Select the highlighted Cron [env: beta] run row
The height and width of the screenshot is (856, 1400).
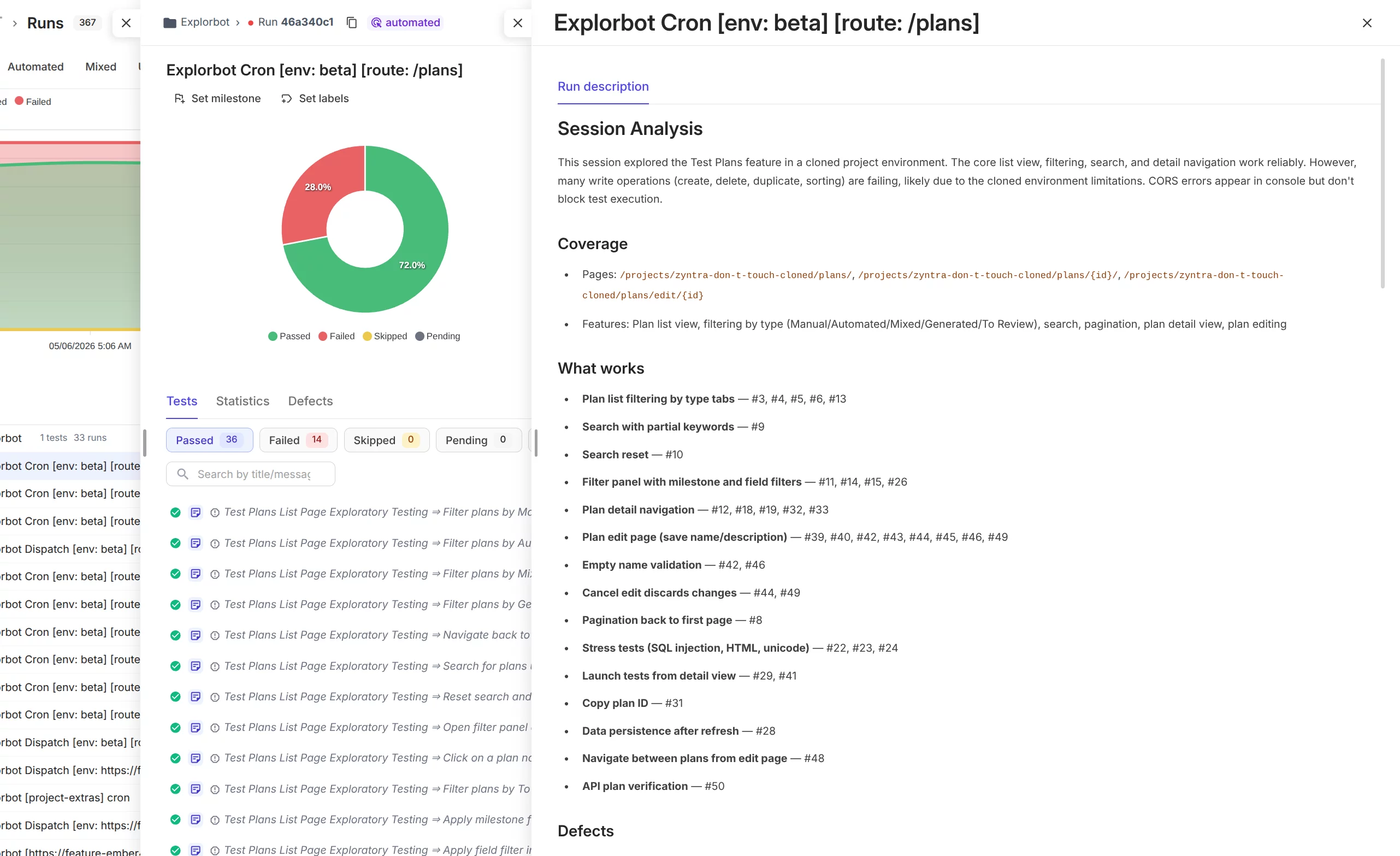(70, 465)
